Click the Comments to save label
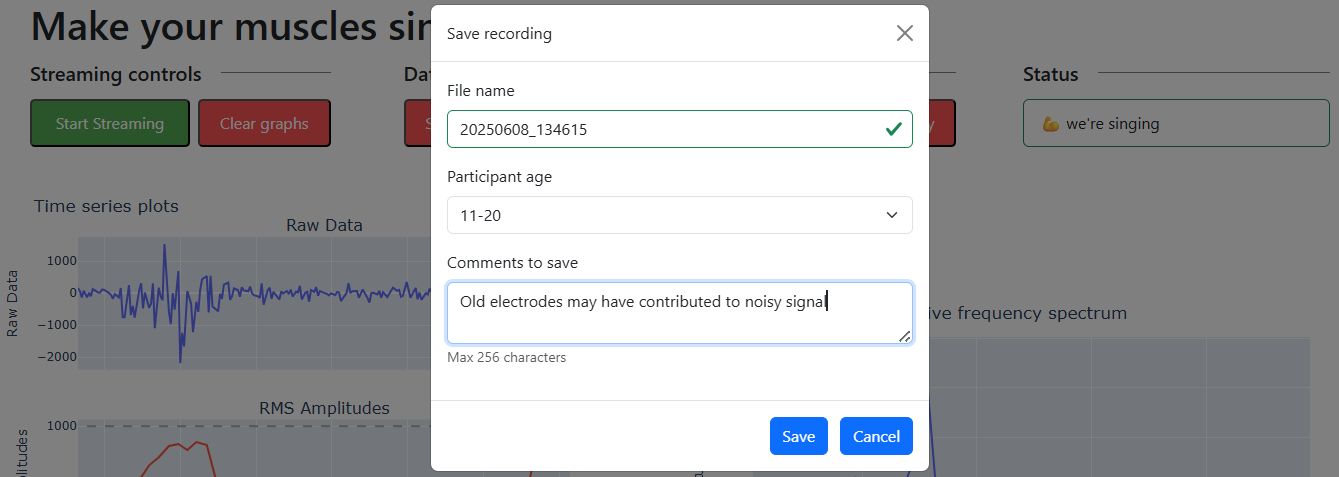 512,263
